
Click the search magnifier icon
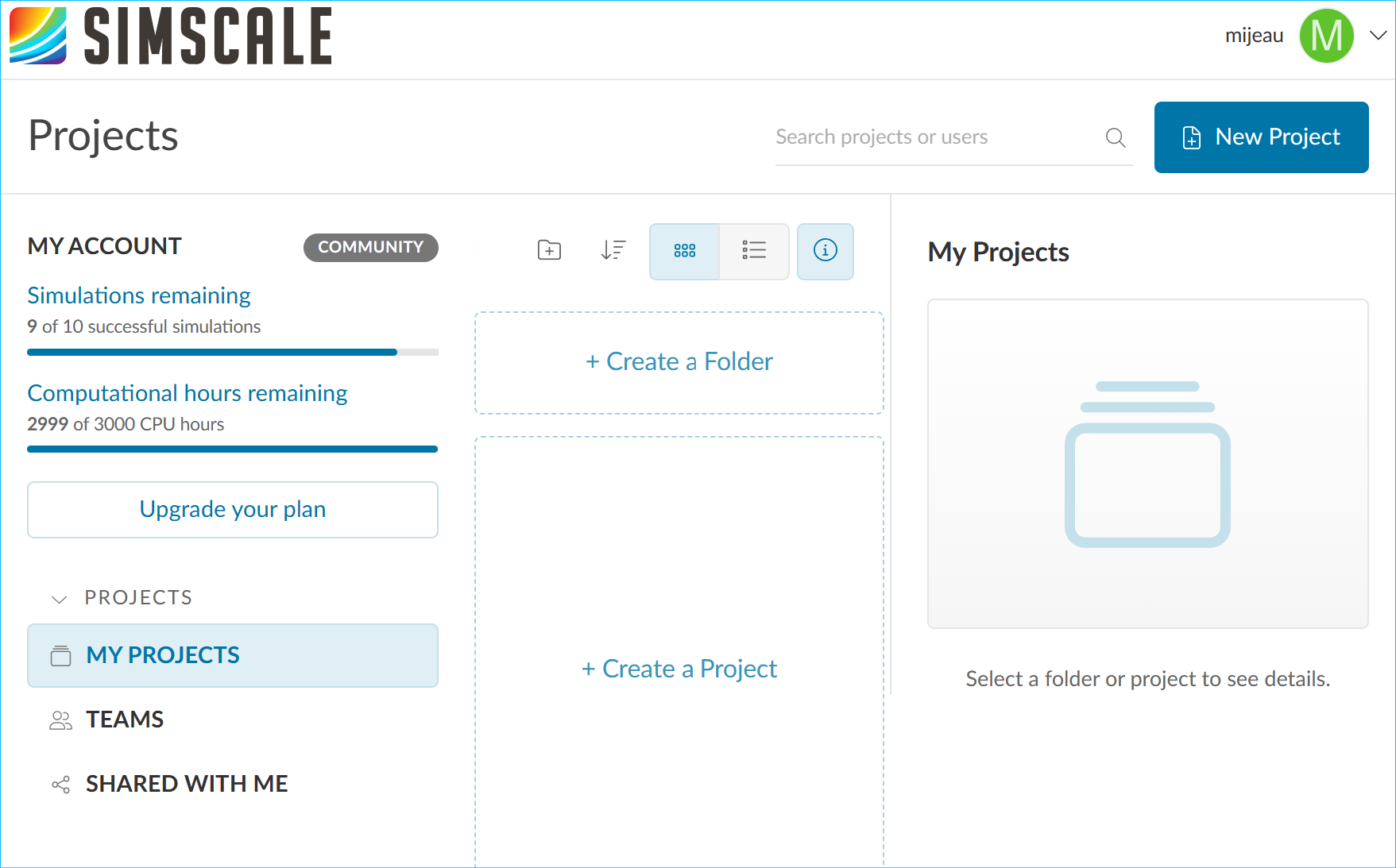tap(1116, 137)
